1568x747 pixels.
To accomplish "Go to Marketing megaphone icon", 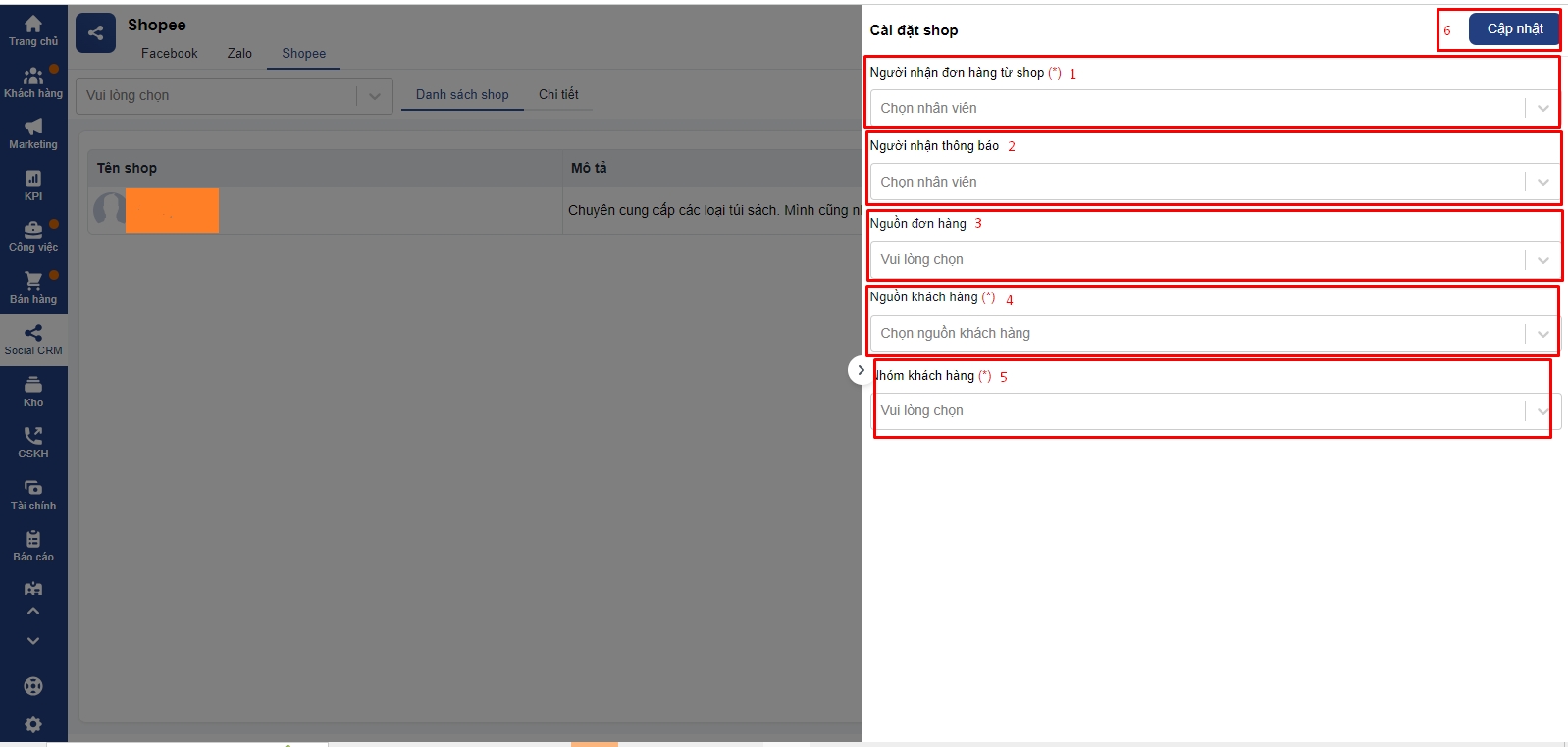I will (33, 133).
